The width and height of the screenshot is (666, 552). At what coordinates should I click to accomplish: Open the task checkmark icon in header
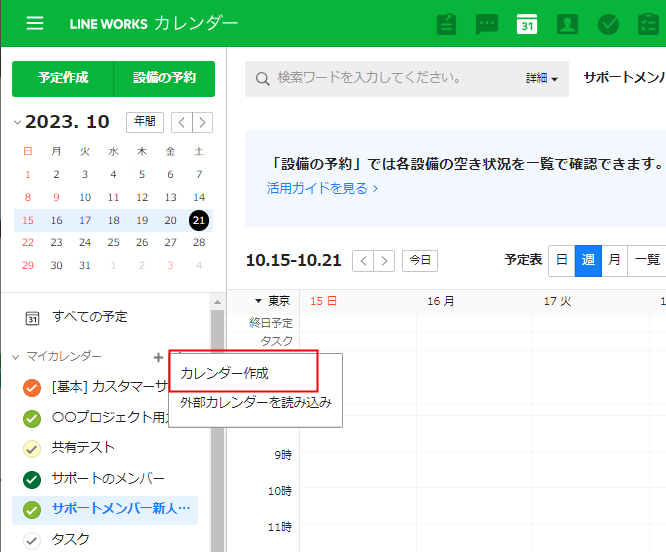click(x=607, y=24)
